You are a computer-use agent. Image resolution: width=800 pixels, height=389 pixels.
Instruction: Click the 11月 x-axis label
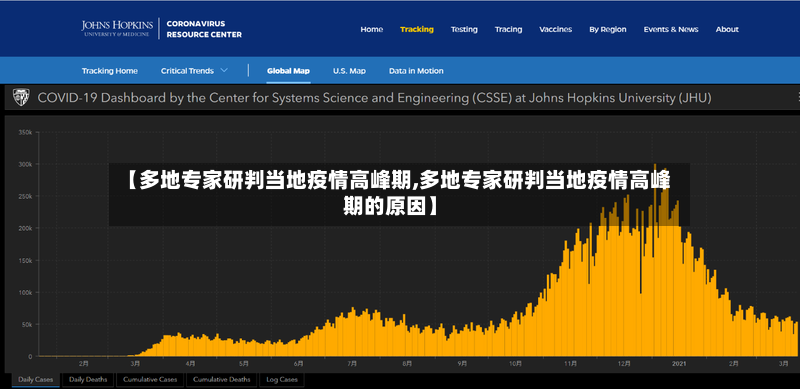tap(570, 363)
